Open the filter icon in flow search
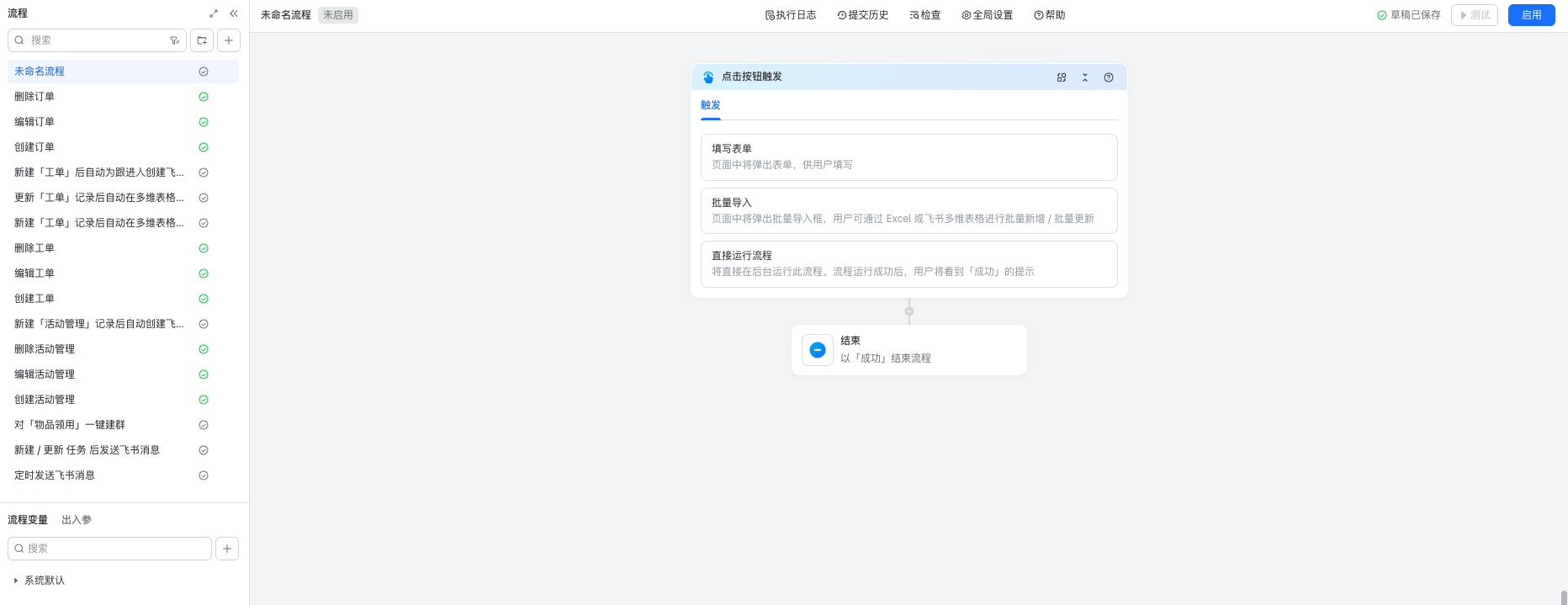 [x=174, y=40]
